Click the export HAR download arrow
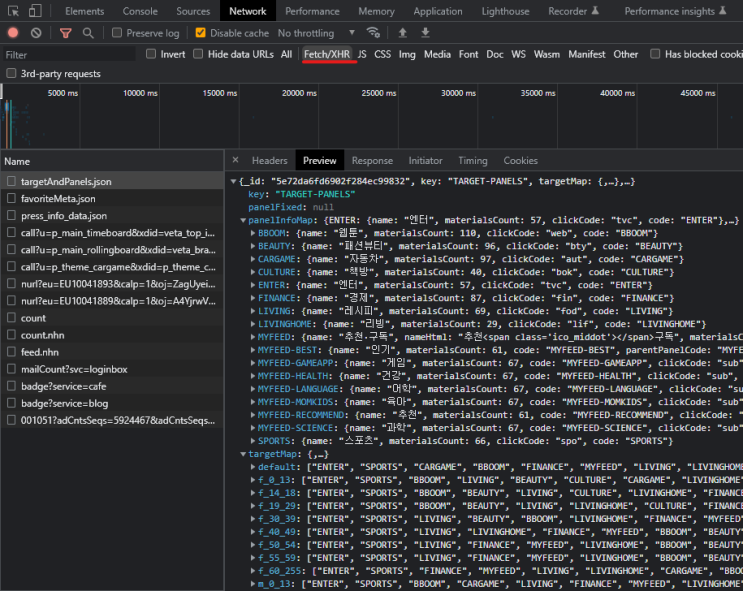 point(425,33)
